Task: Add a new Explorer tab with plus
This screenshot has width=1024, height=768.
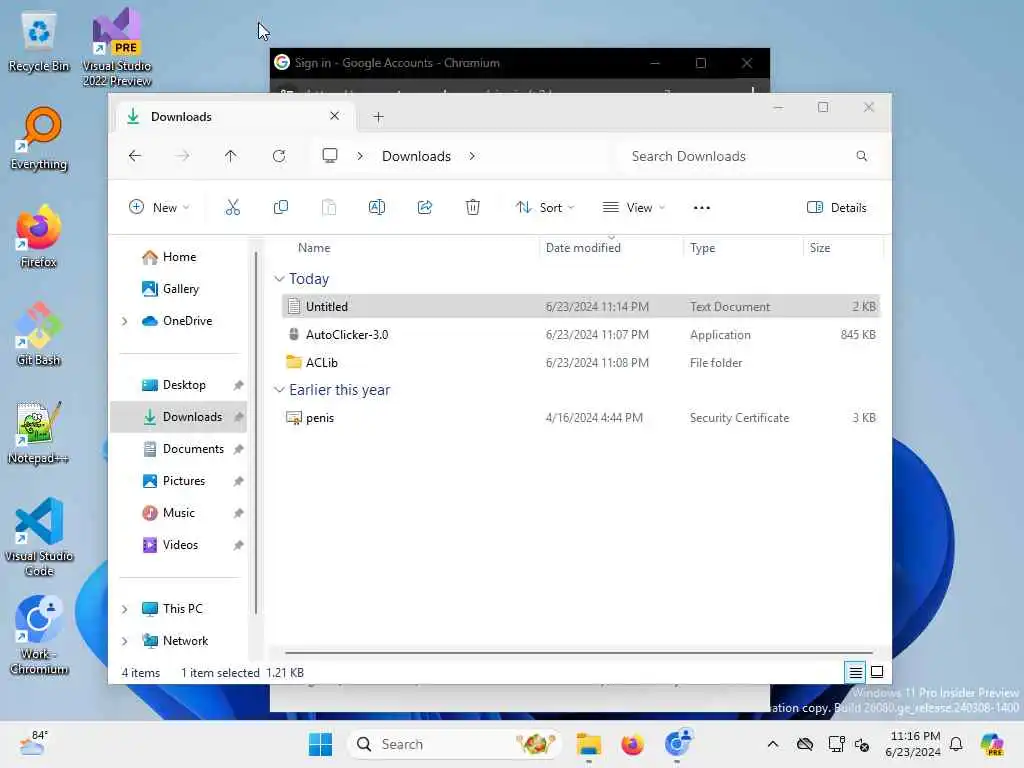Action: pyautogui.click(x=378, y=117)
